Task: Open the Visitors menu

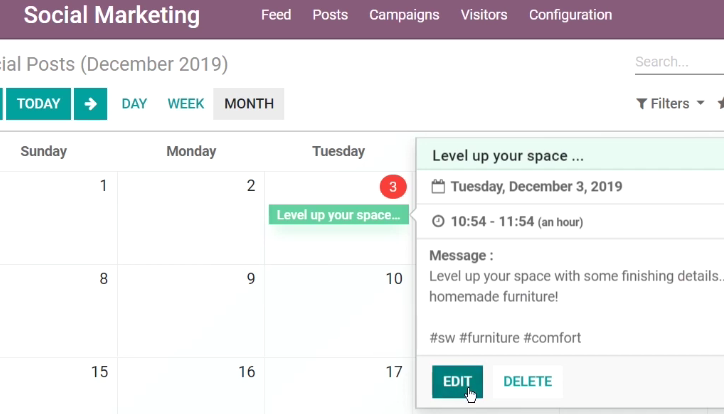Action: (x=484, y=15)
